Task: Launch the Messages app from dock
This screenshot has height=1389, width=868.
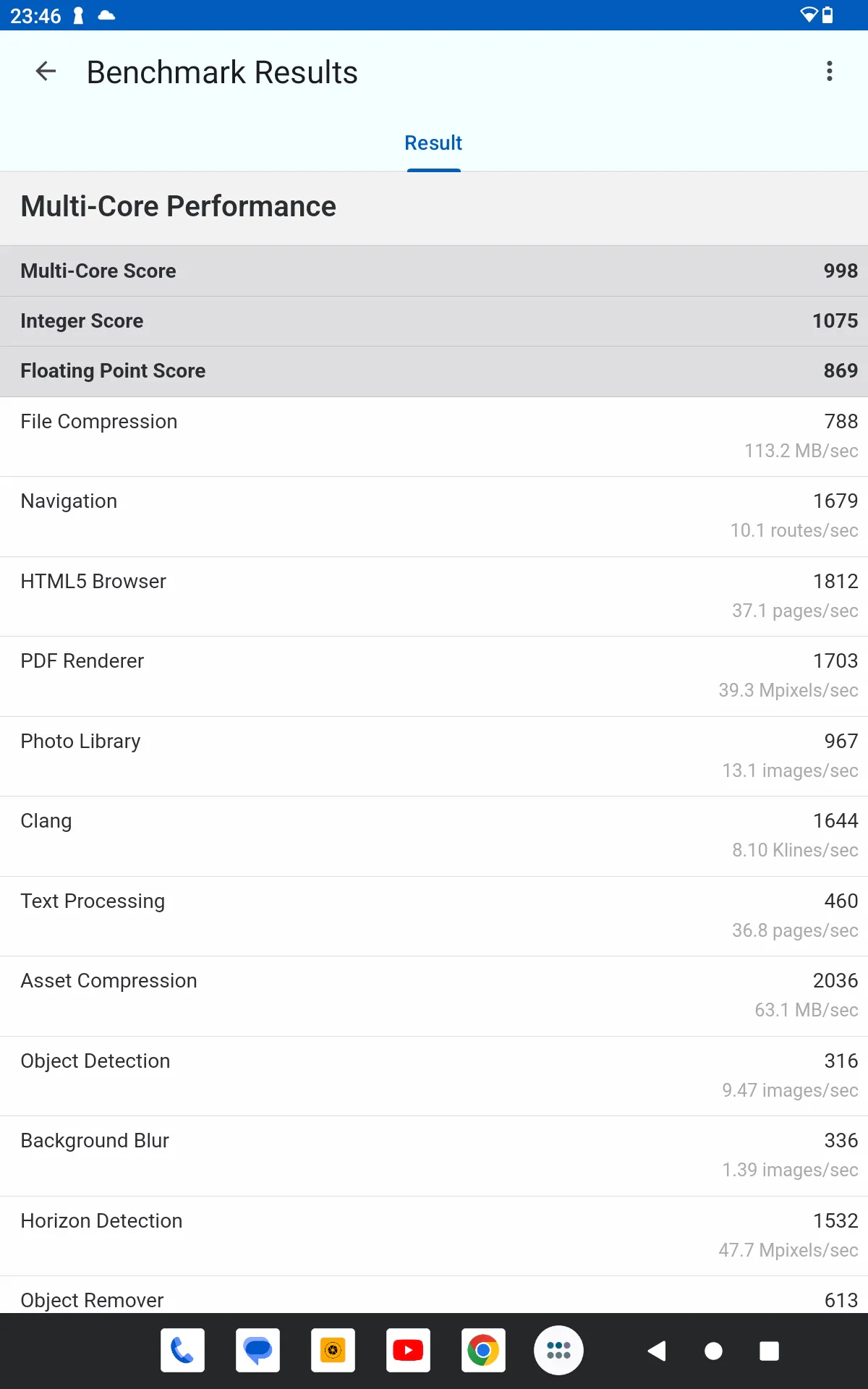Action: [x=258, y=1350]
